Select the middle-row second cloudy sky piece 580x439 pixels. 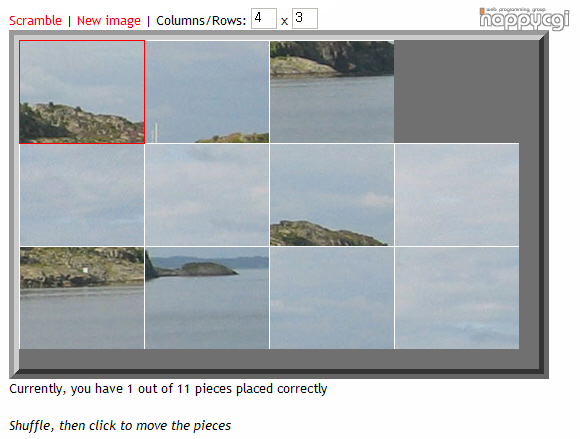(x=207, y=195)
